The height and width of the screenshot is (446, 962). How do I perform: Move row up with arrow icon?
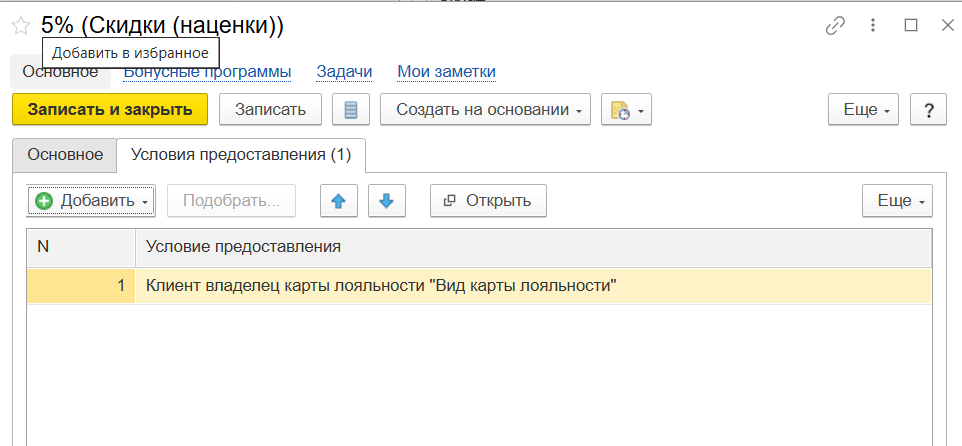[338, 201]
